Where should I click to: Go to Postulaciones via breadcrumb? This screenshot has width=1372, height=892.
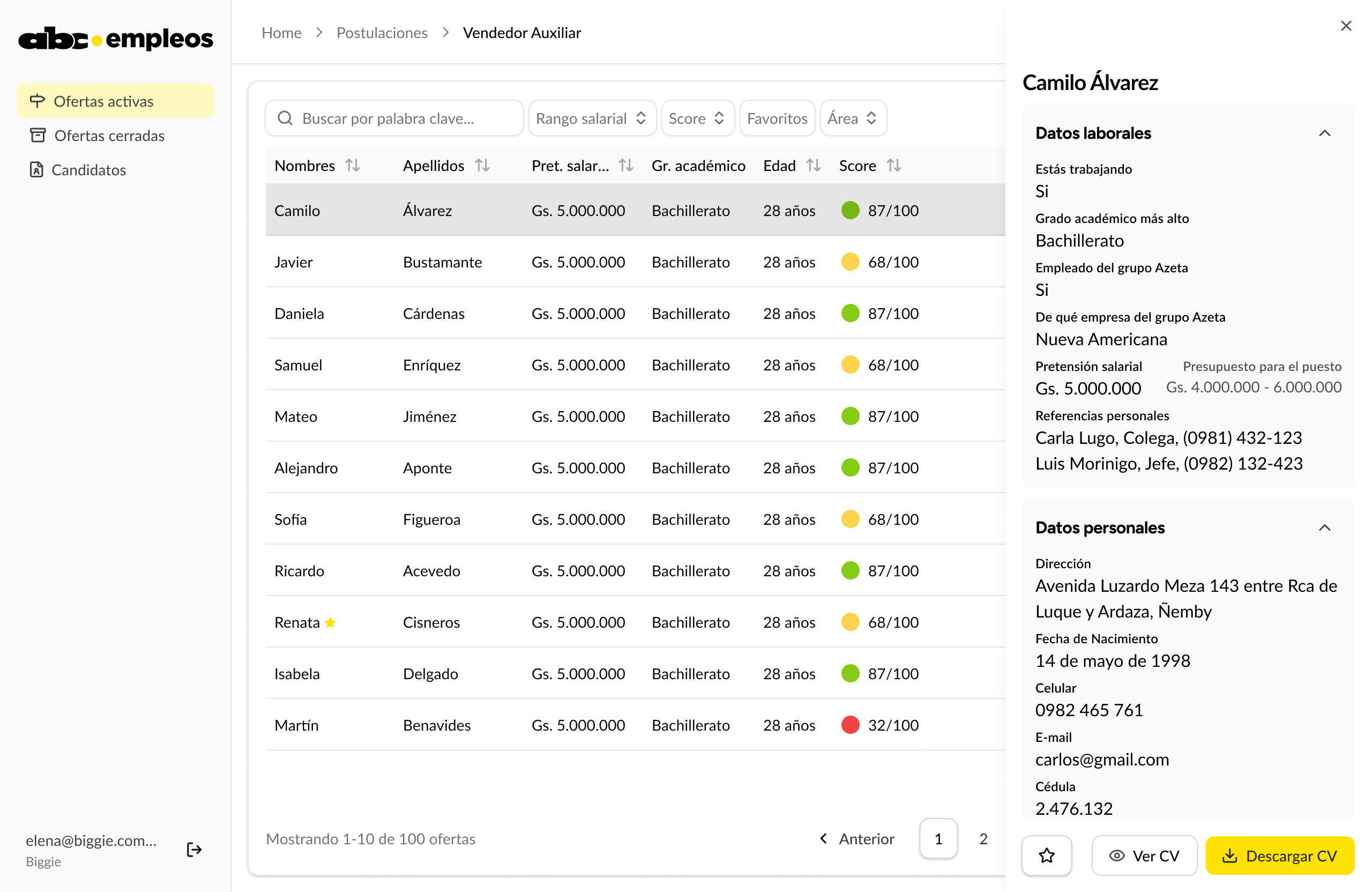pyautogui.click(x=382, y=32)
